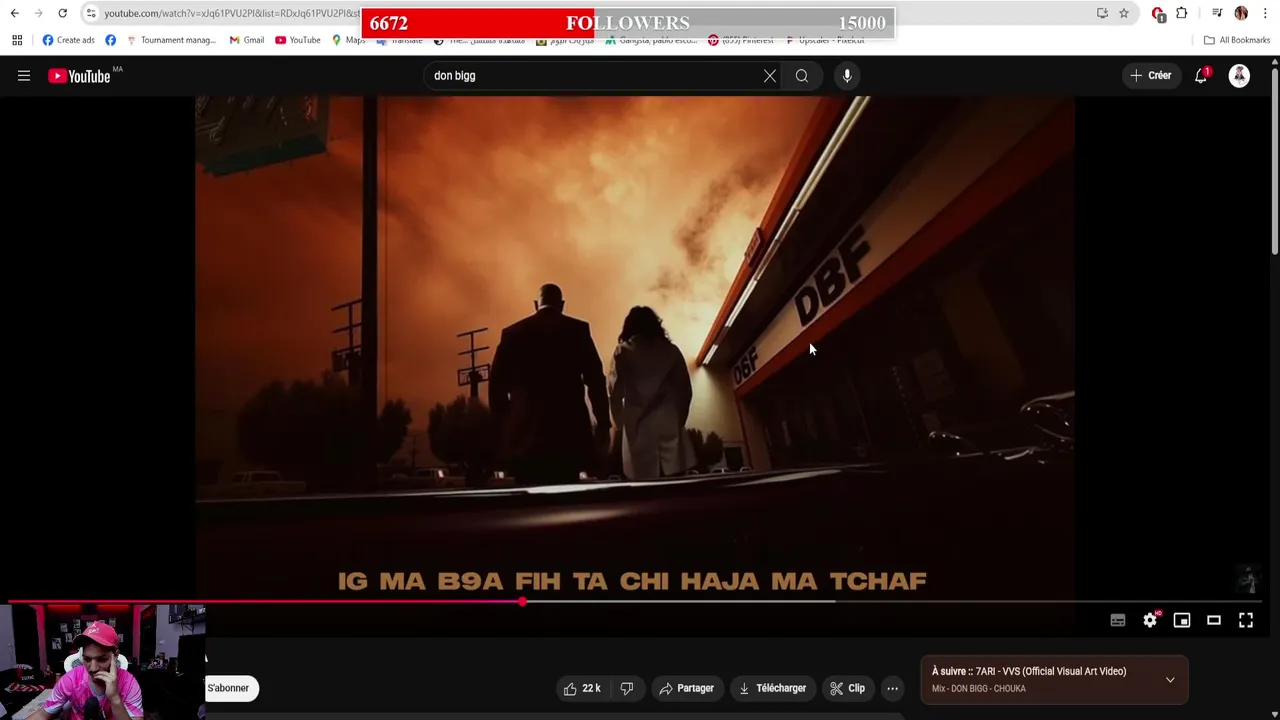The height and width of the screenshot is (720, 1280).
Task: Open 'Create ads' bookmark
Action: click(x=68, y=40)
